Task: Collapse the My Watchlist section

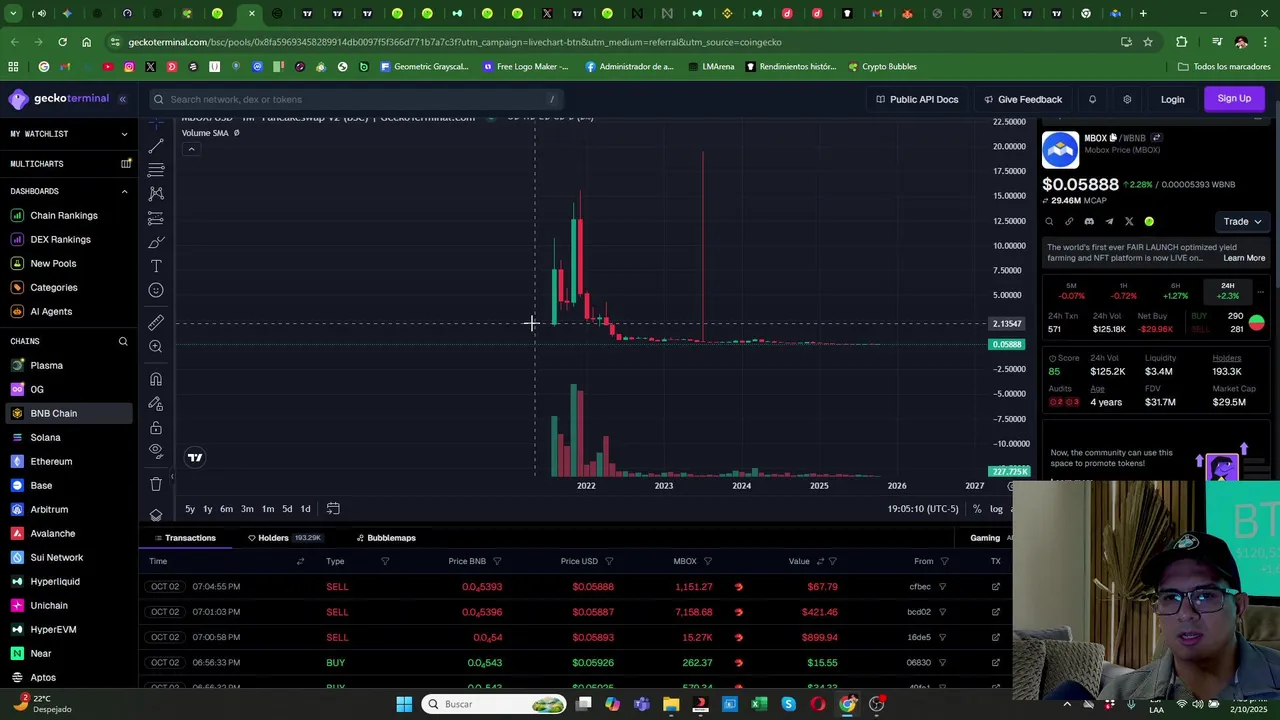Action: 124,134
